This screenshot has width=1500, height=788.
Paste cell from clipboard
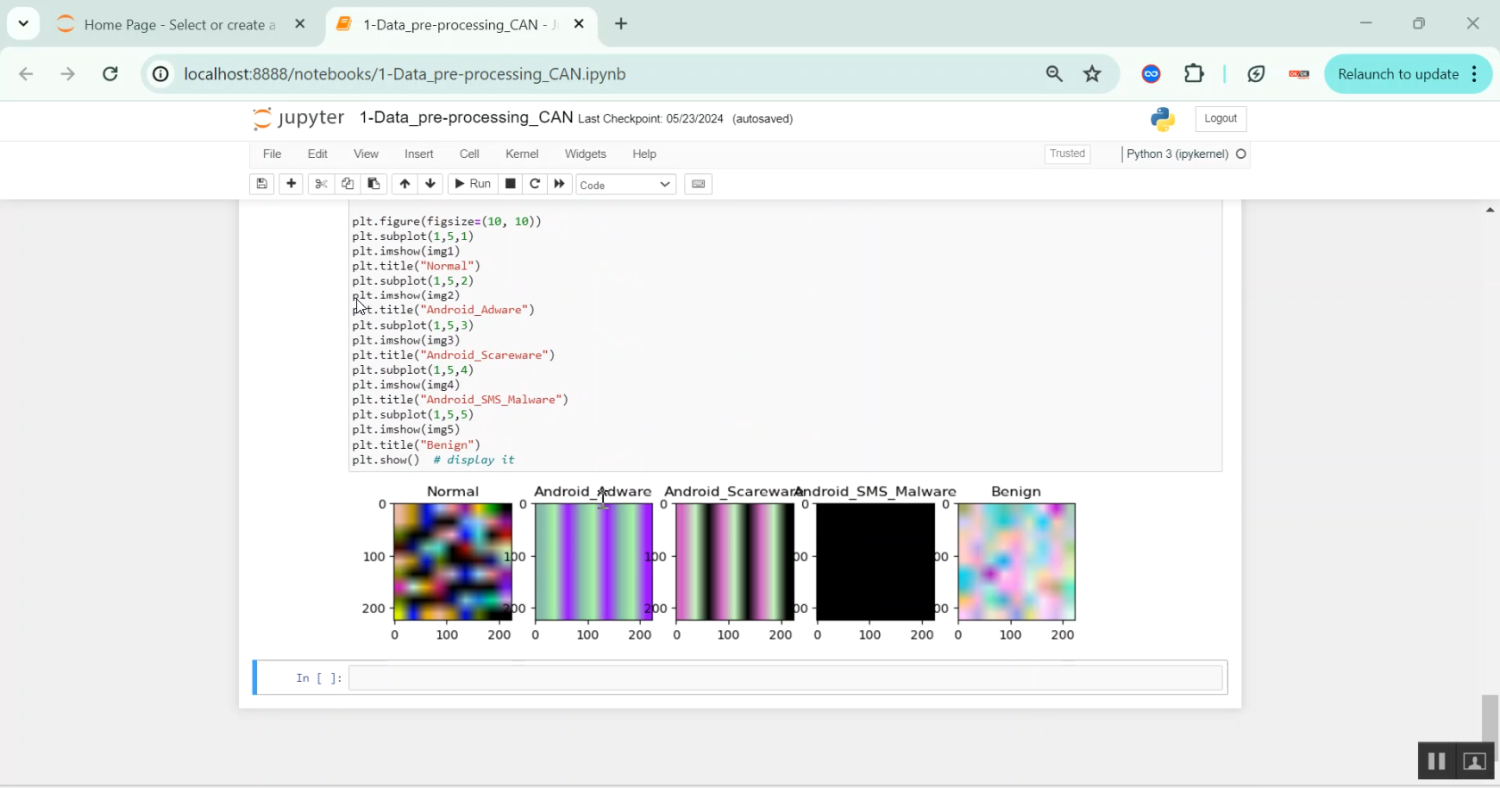click(373, 183)
